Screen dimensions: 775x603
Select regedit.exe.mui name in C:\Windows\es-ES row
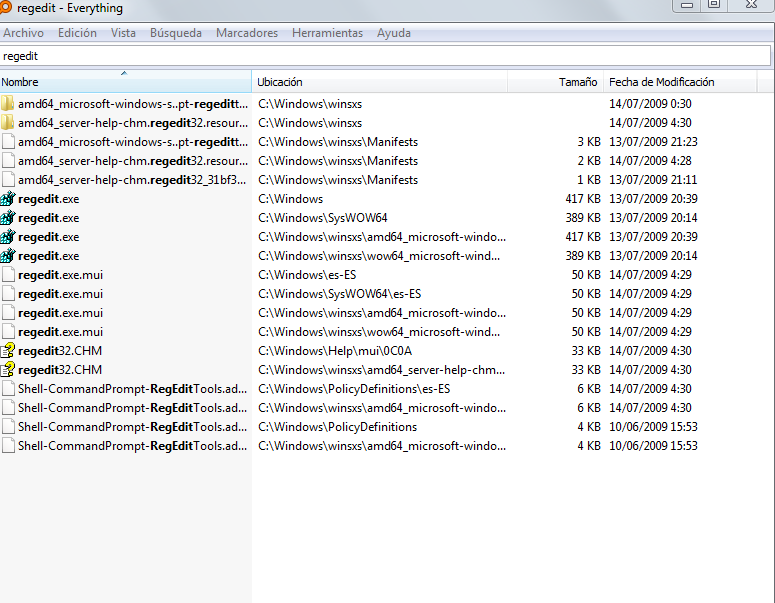60,275
